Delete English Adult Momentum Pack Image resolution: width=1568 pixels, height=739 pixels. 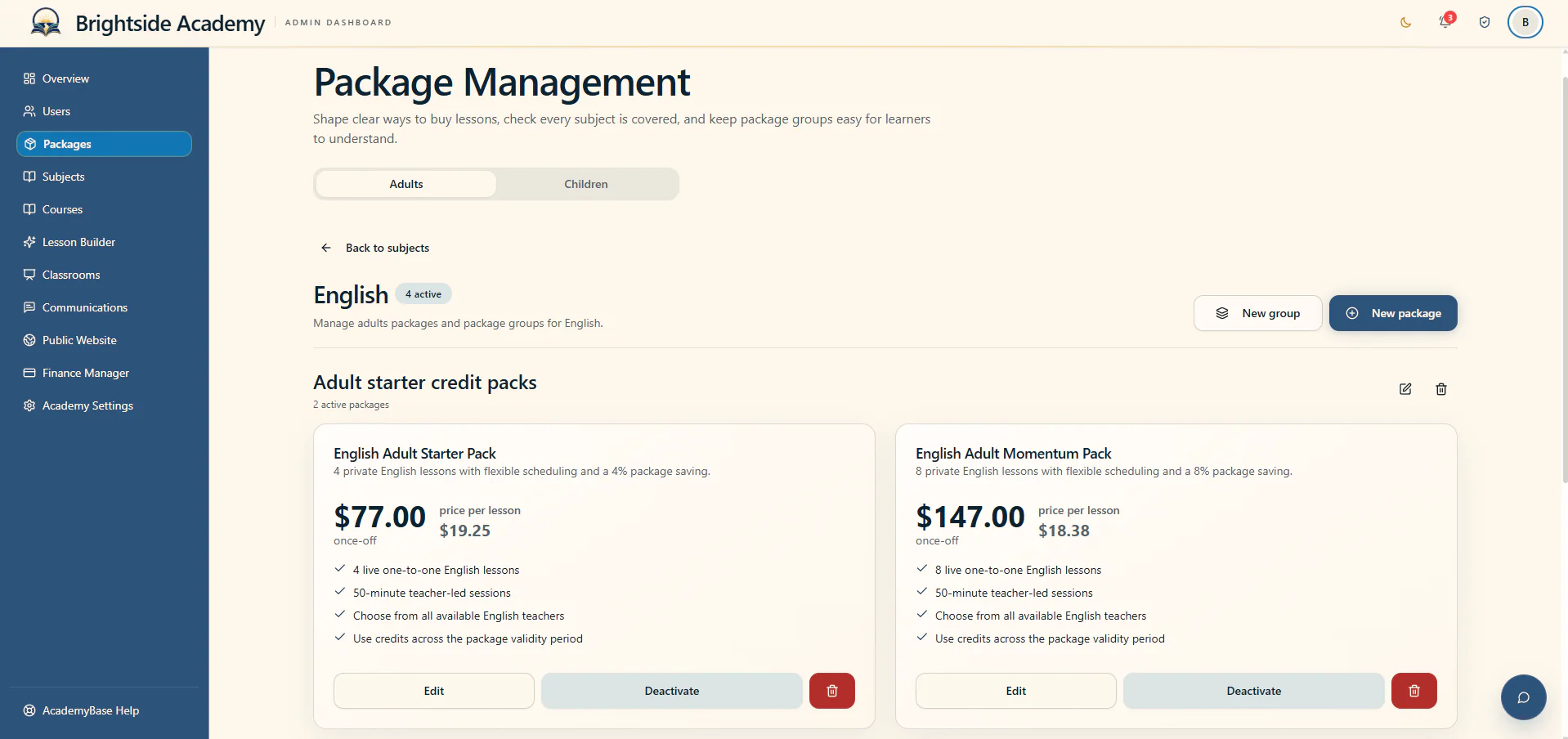[x=1414, y=691]
